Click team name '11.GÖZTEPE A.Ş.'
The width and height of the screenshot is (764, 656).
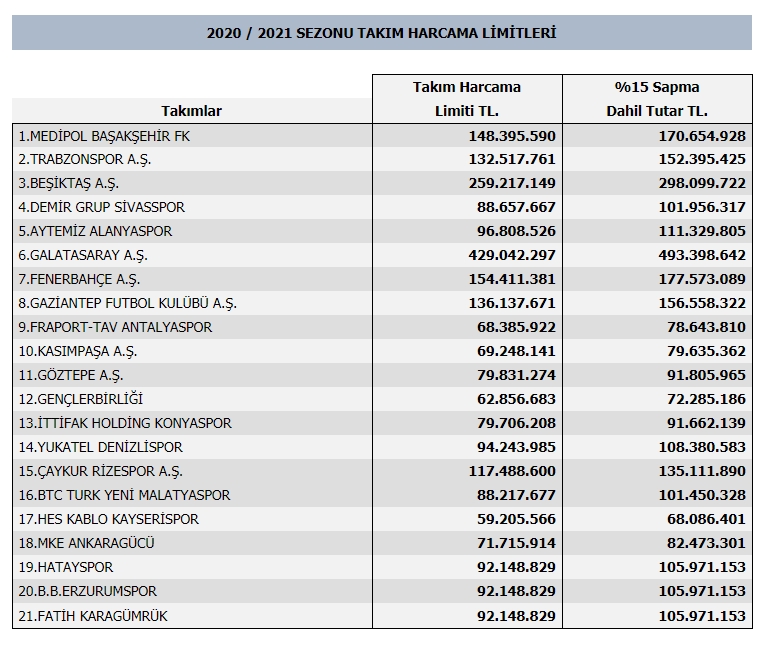(x=71, y=375)
